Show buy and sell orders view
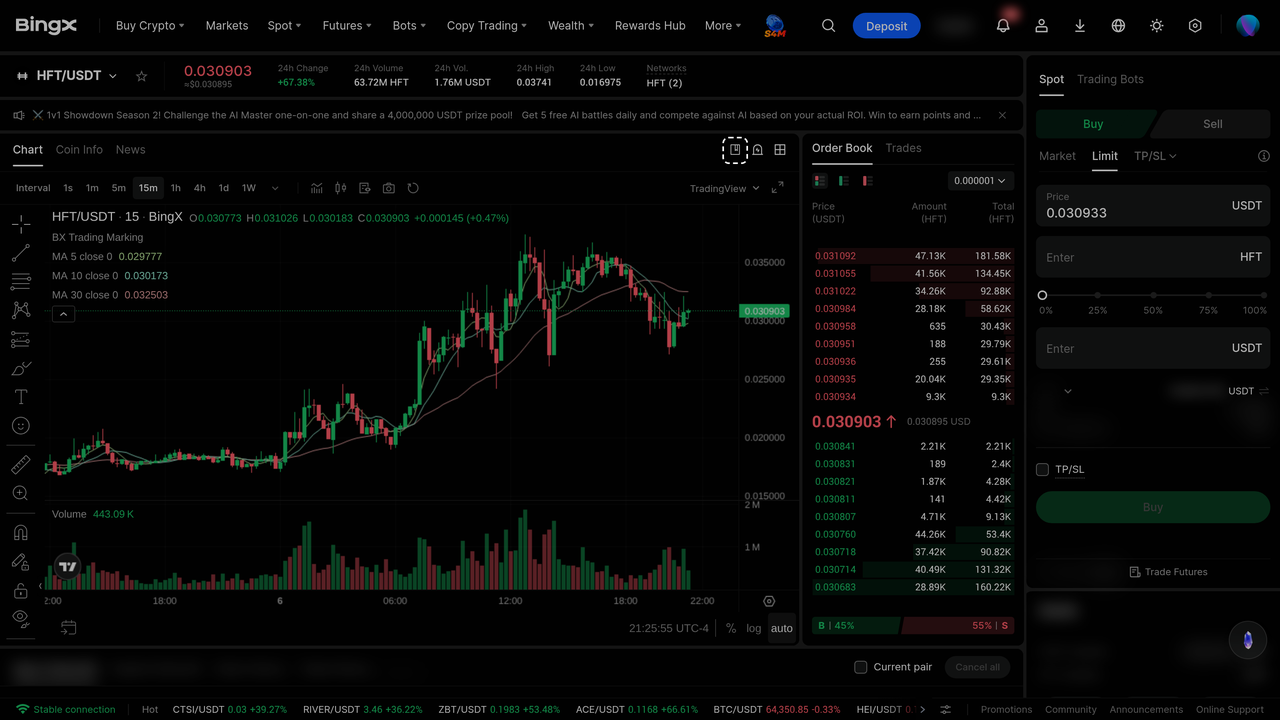The width and height of the screenshot is (1280, 720). point(820,181)
